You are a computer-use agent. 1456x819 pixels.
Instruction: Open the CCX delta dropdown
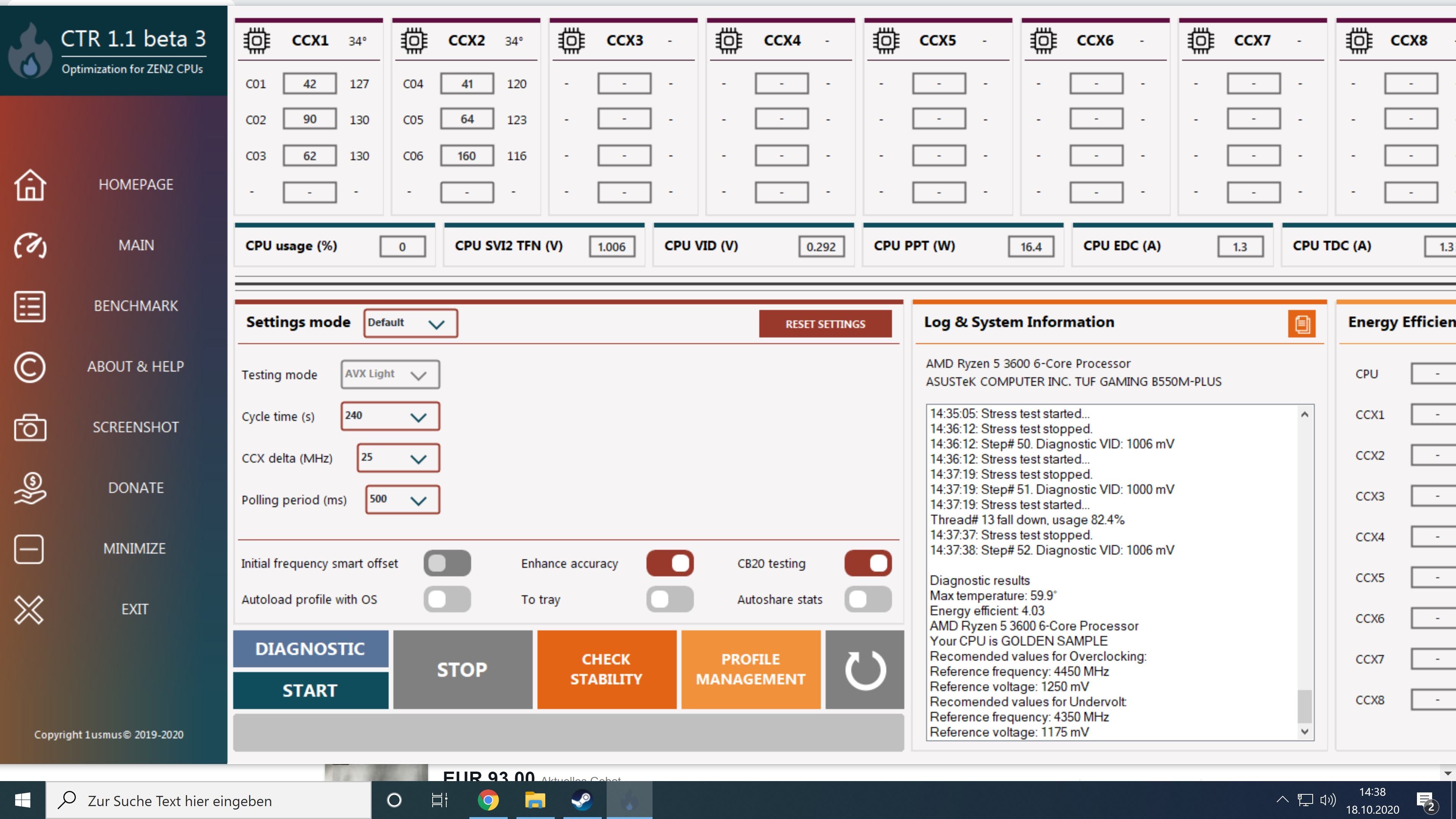point(398,458)
